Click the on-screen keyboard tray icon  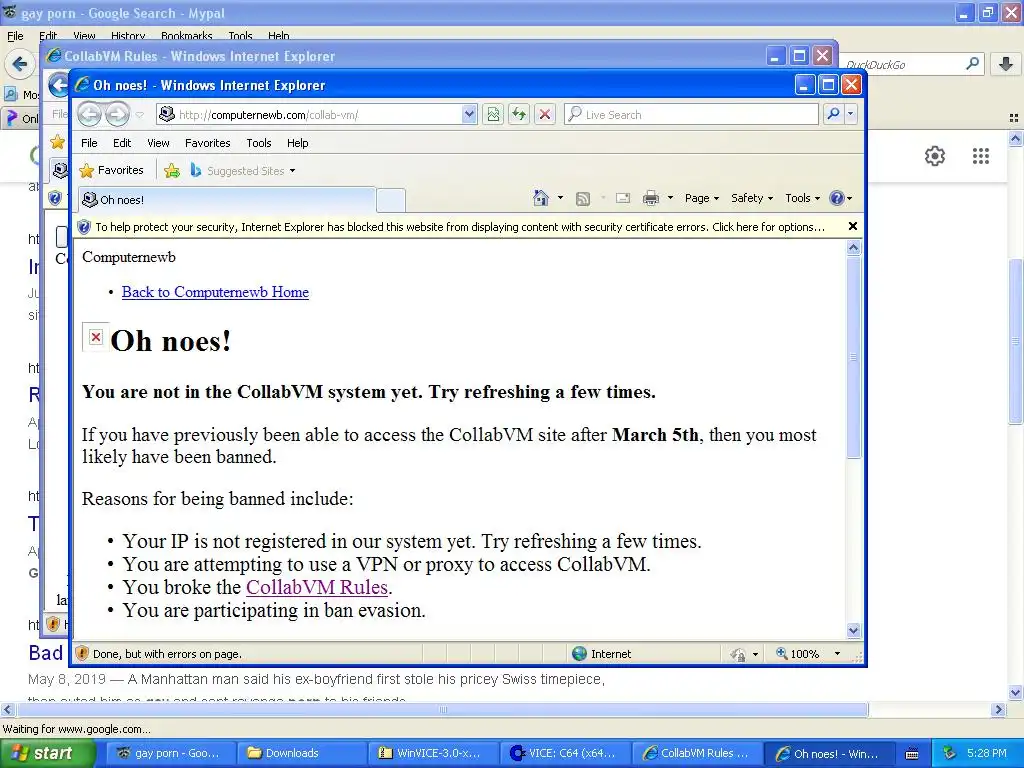(x=912, y=754)
